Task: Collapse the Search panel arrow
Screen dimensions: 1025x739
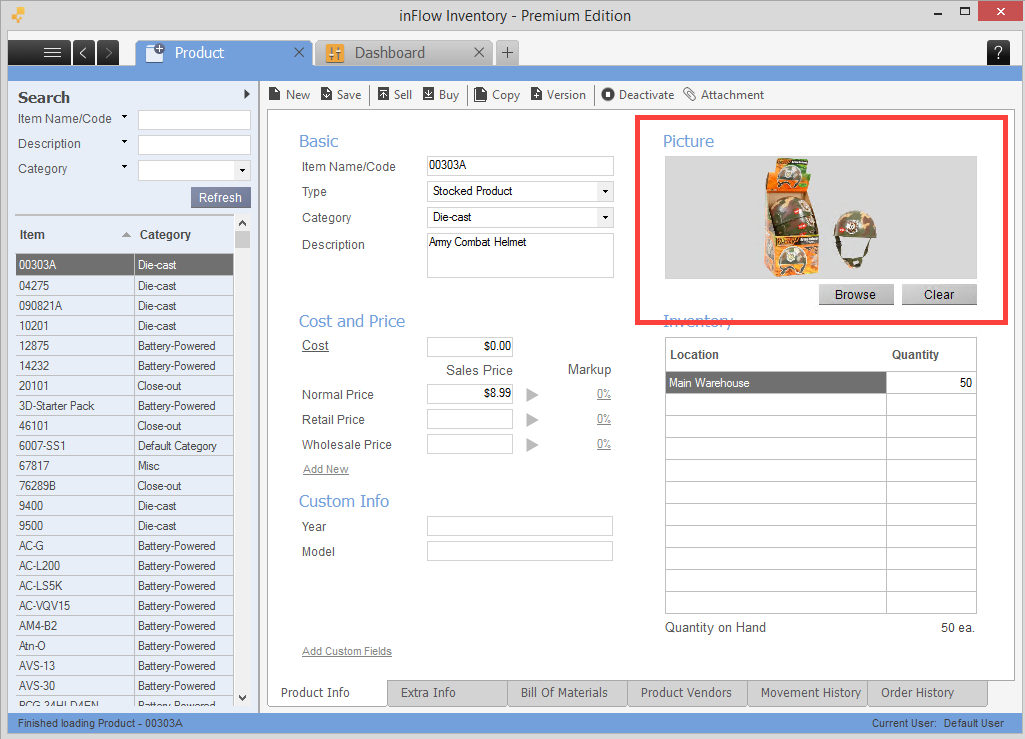Action: [x=246, y=94]
